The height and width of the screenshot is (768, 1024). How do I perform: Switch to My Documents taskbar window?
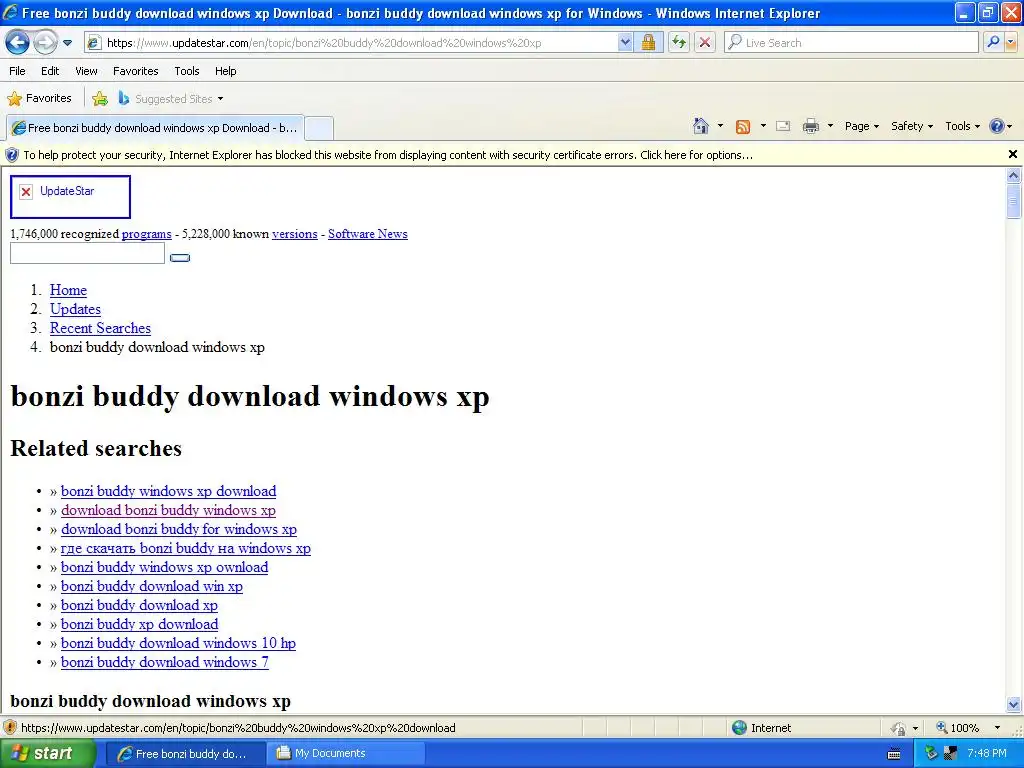(345, 754)
